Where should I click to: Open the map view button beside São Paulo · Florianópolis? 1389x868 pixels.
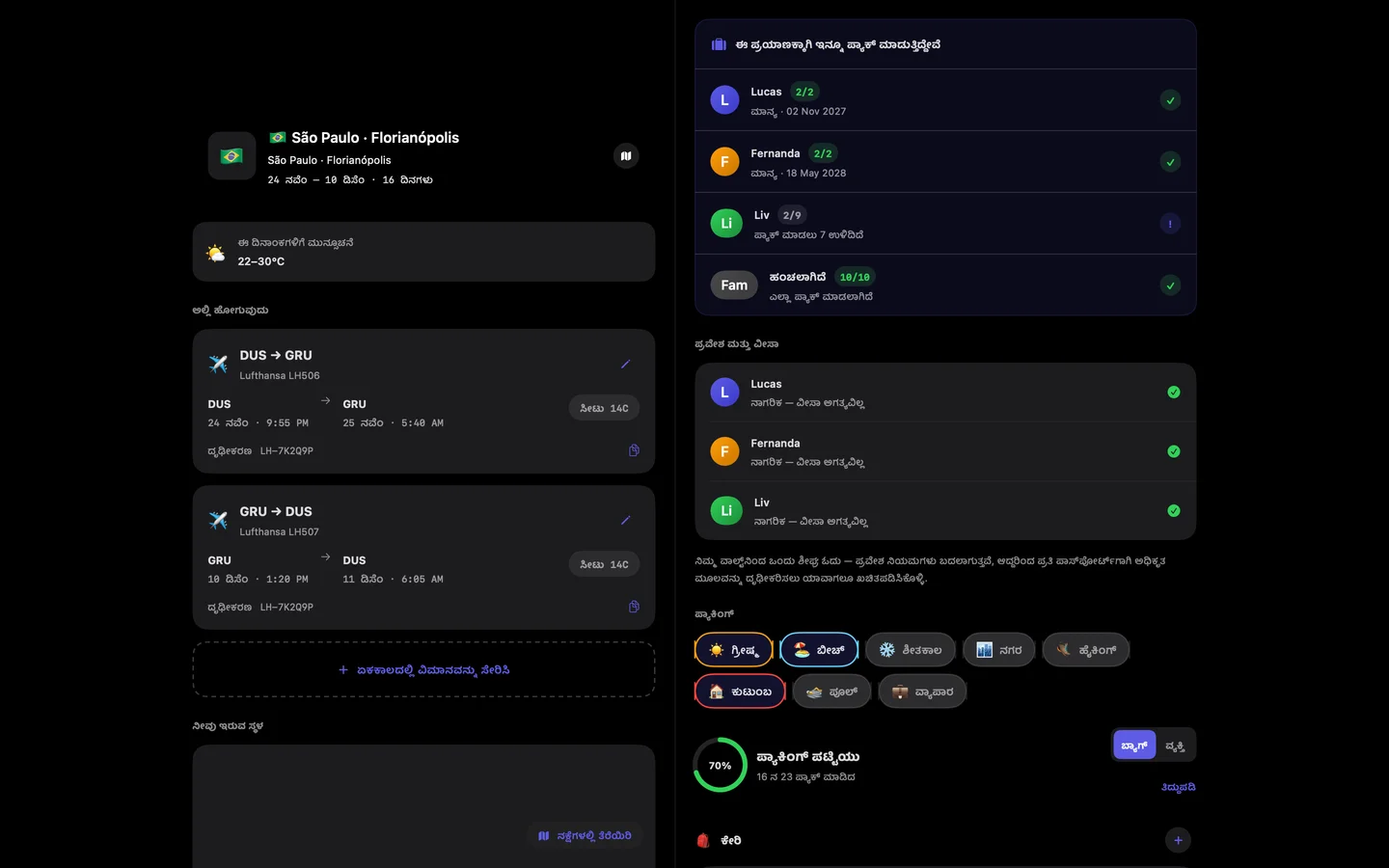point(626,156)
